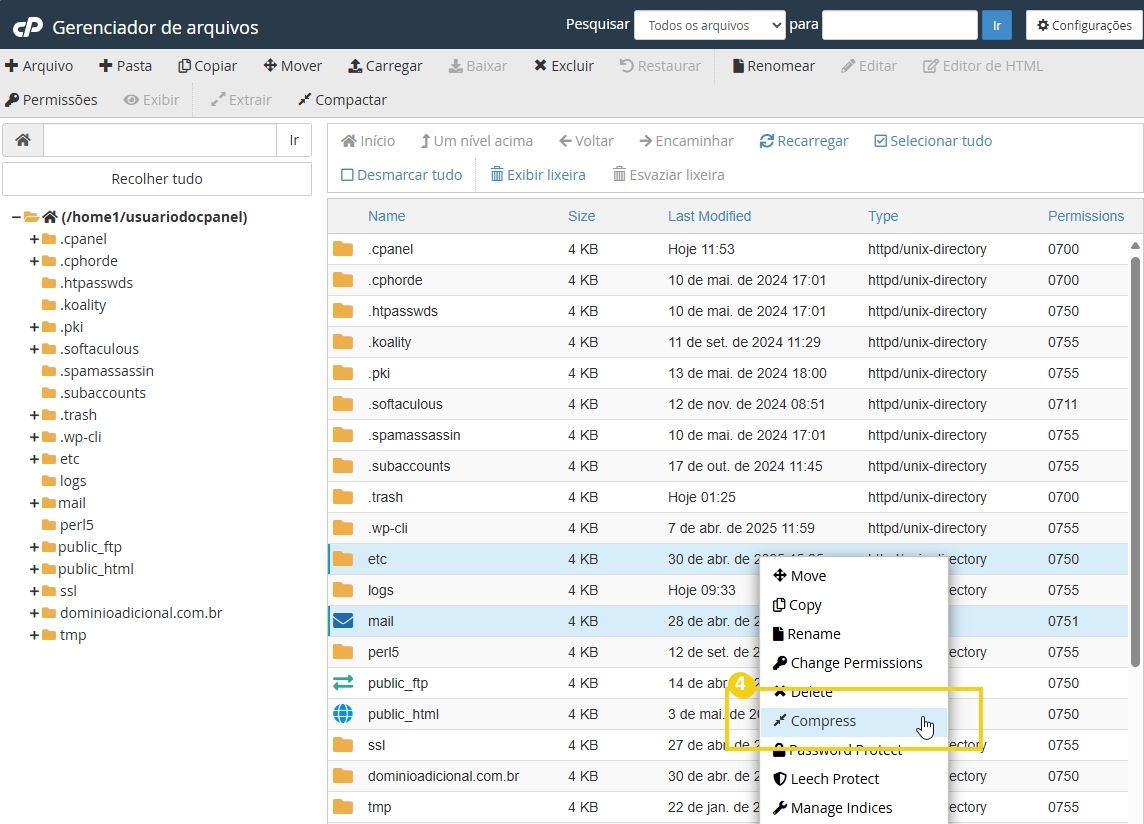Screen dimensions: 1144x824
Task: Select logs in the folder tree
Action: click(x=73, y=481)
